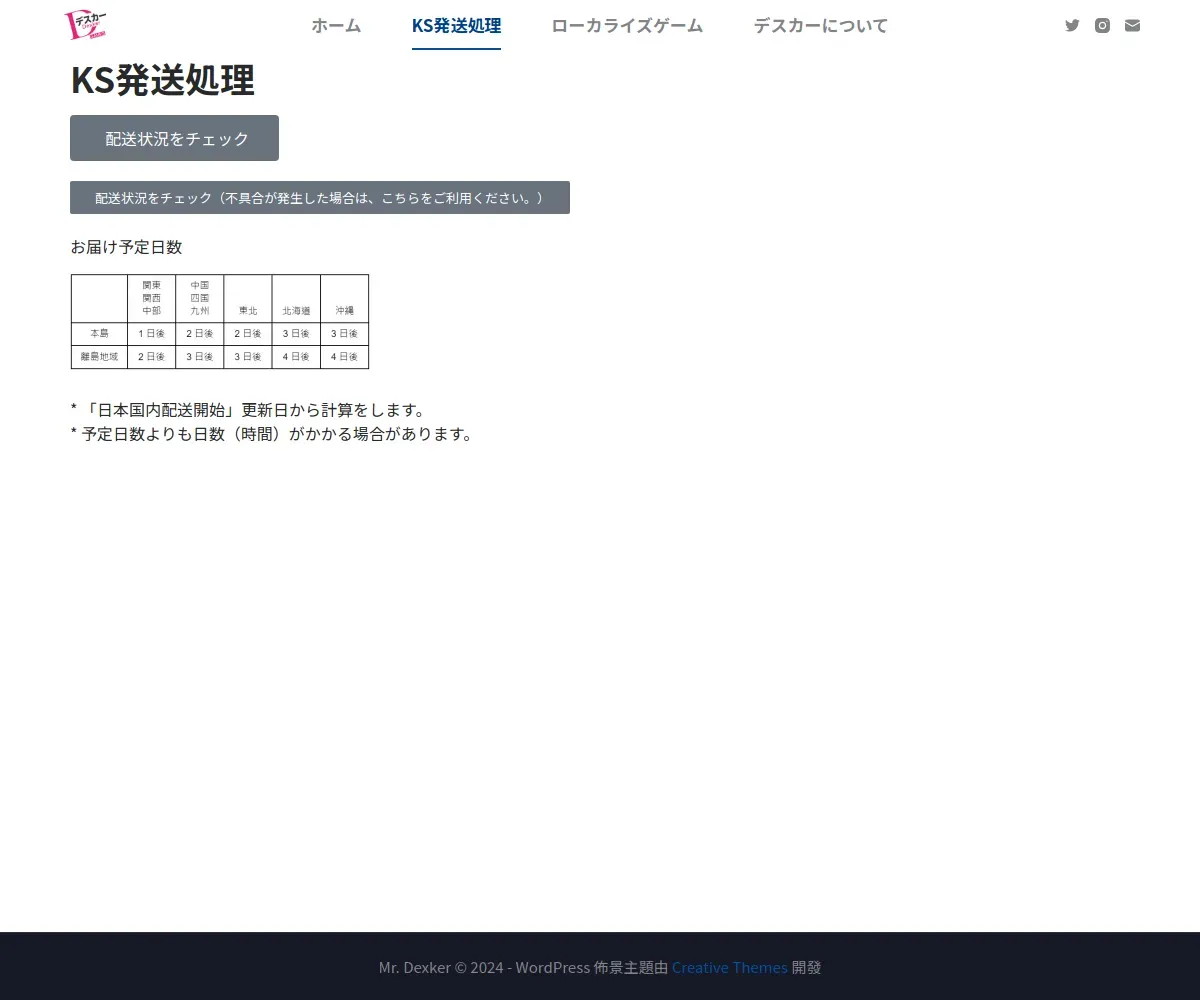This screenshot has width=1200, height=1000.
Task: Click the 北海道 column header in table
Action: (x=296, y=311)
